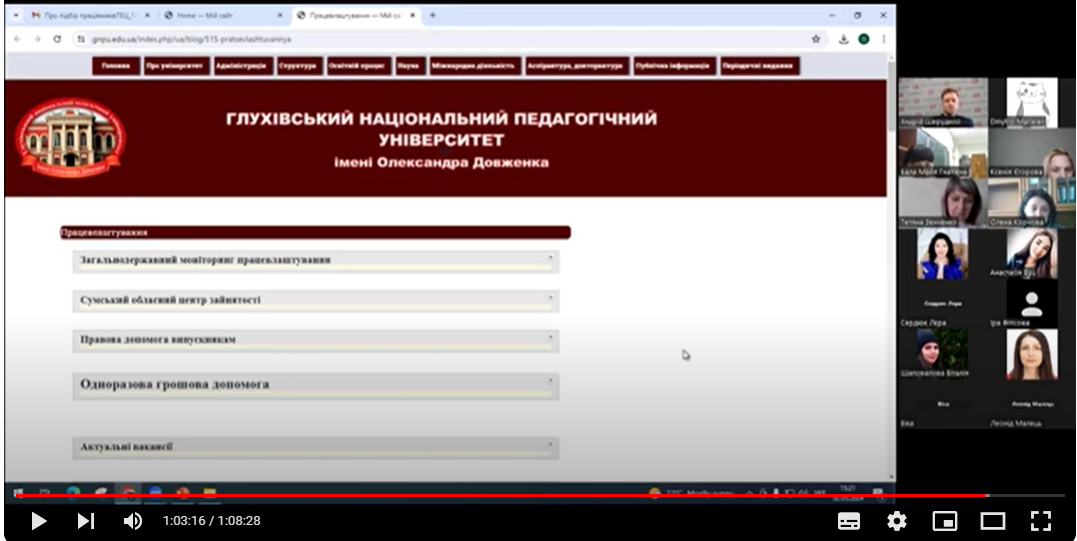Click the university emblem logo
1077x541 pixels.
(x=70, y=137)
